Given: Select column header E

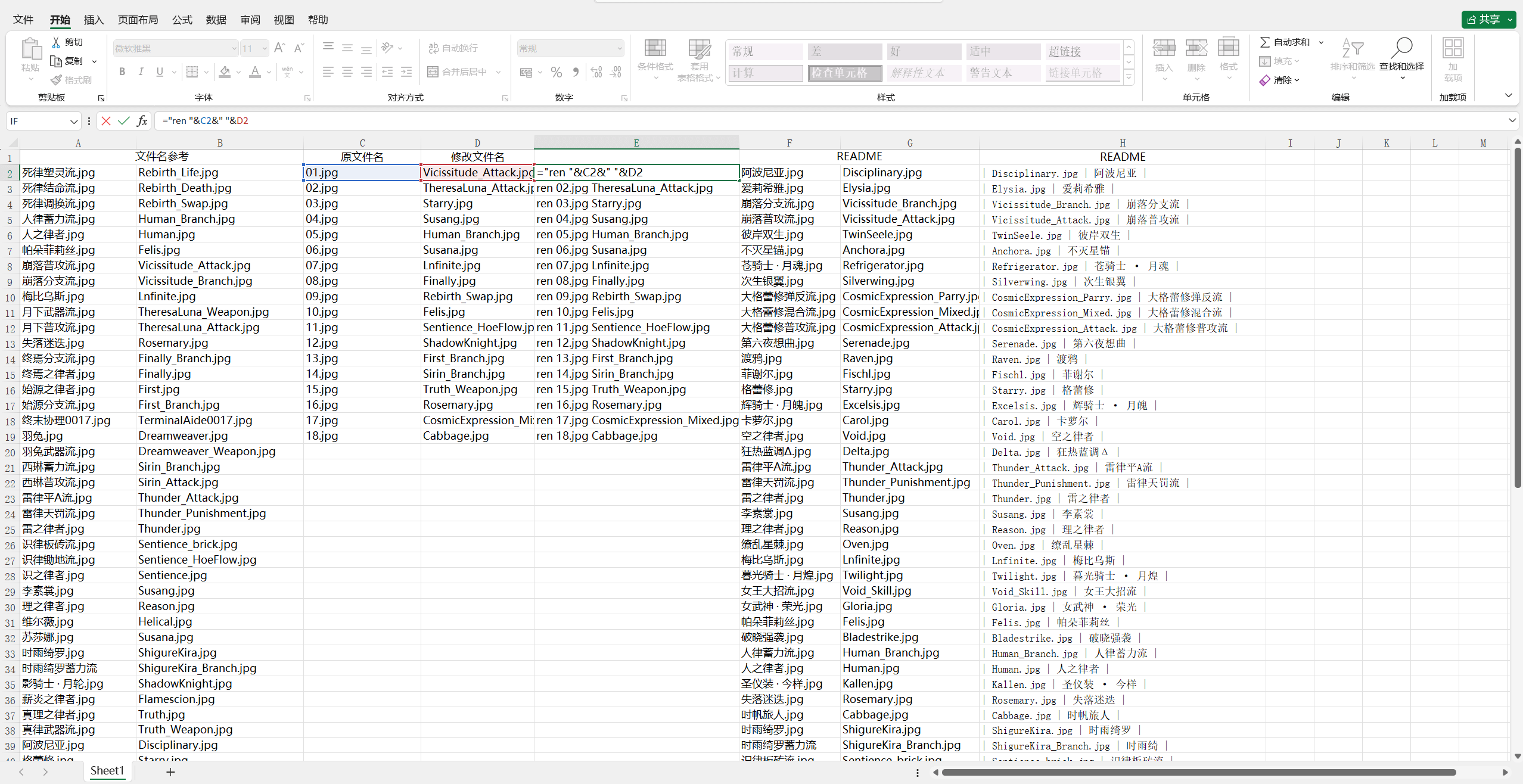Looking at the screenshot, I should [636, 143].
